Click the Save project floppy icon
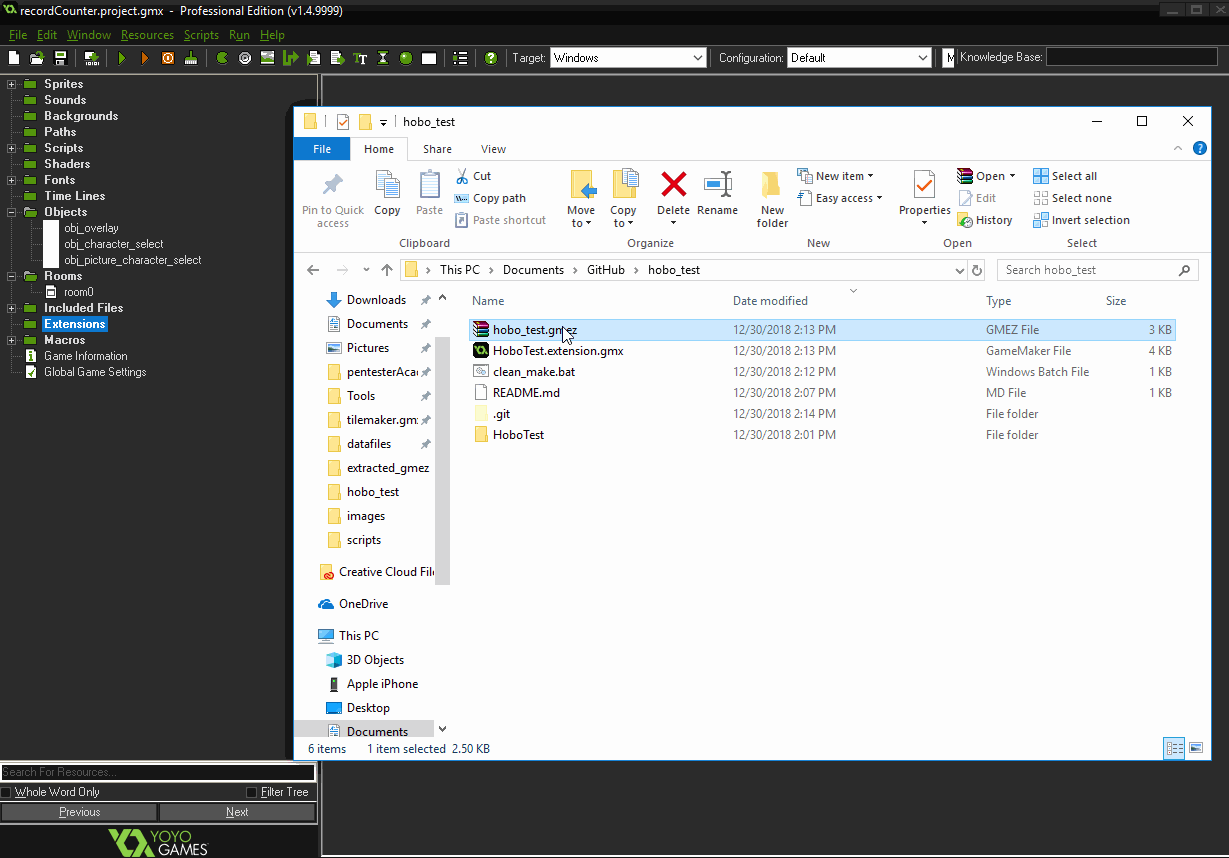 point(60,58)
